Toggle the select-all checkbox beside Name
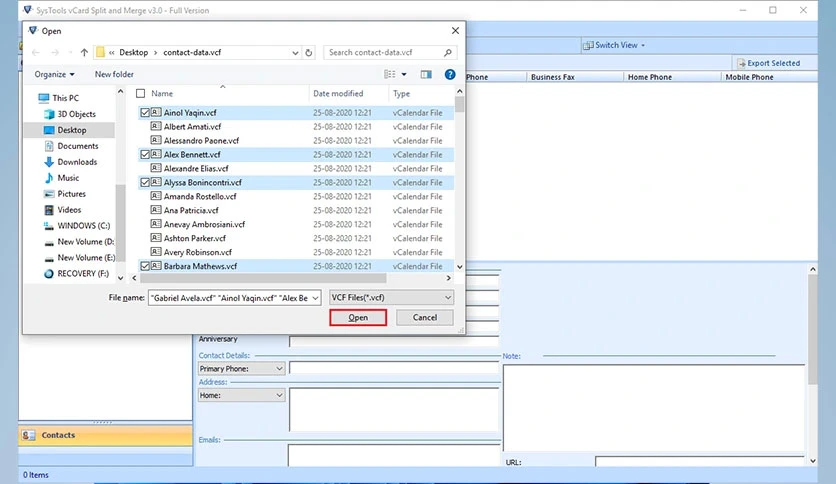Viewport: 836px width, 484px height. (141, 93)
